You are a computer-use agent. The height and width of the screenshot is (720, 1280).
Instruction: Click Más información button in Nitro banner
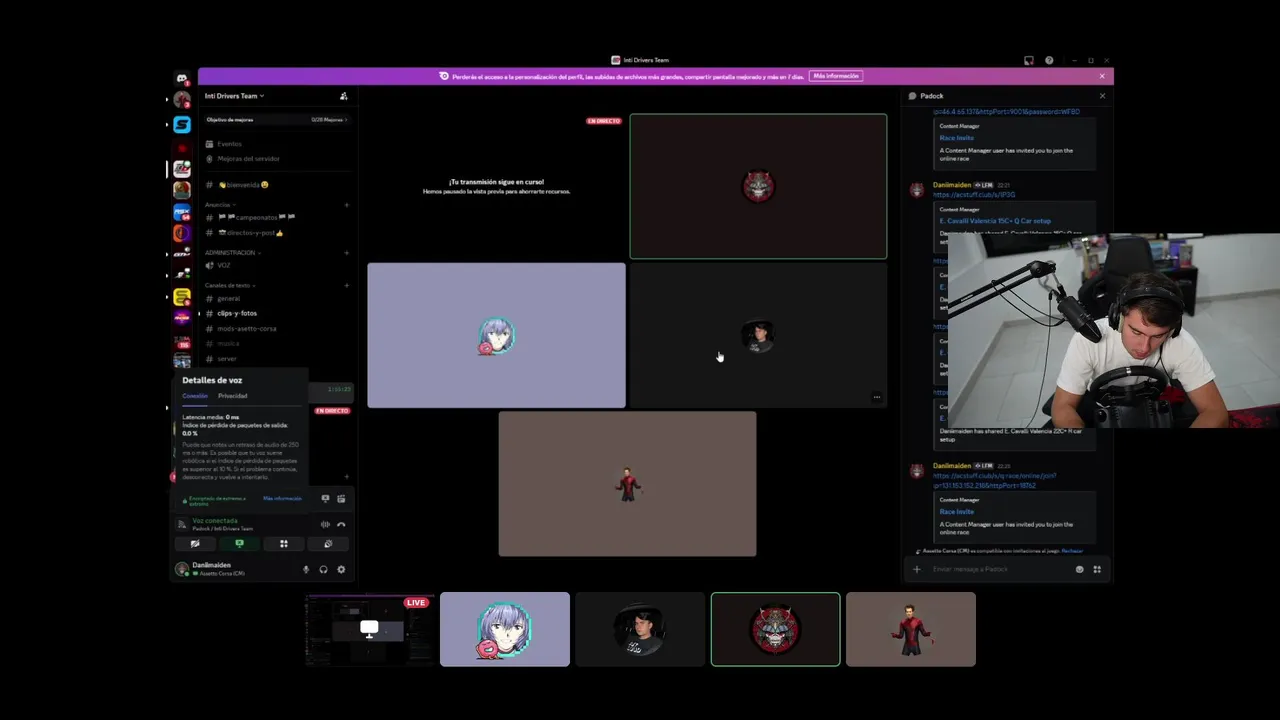click(835, 76)
